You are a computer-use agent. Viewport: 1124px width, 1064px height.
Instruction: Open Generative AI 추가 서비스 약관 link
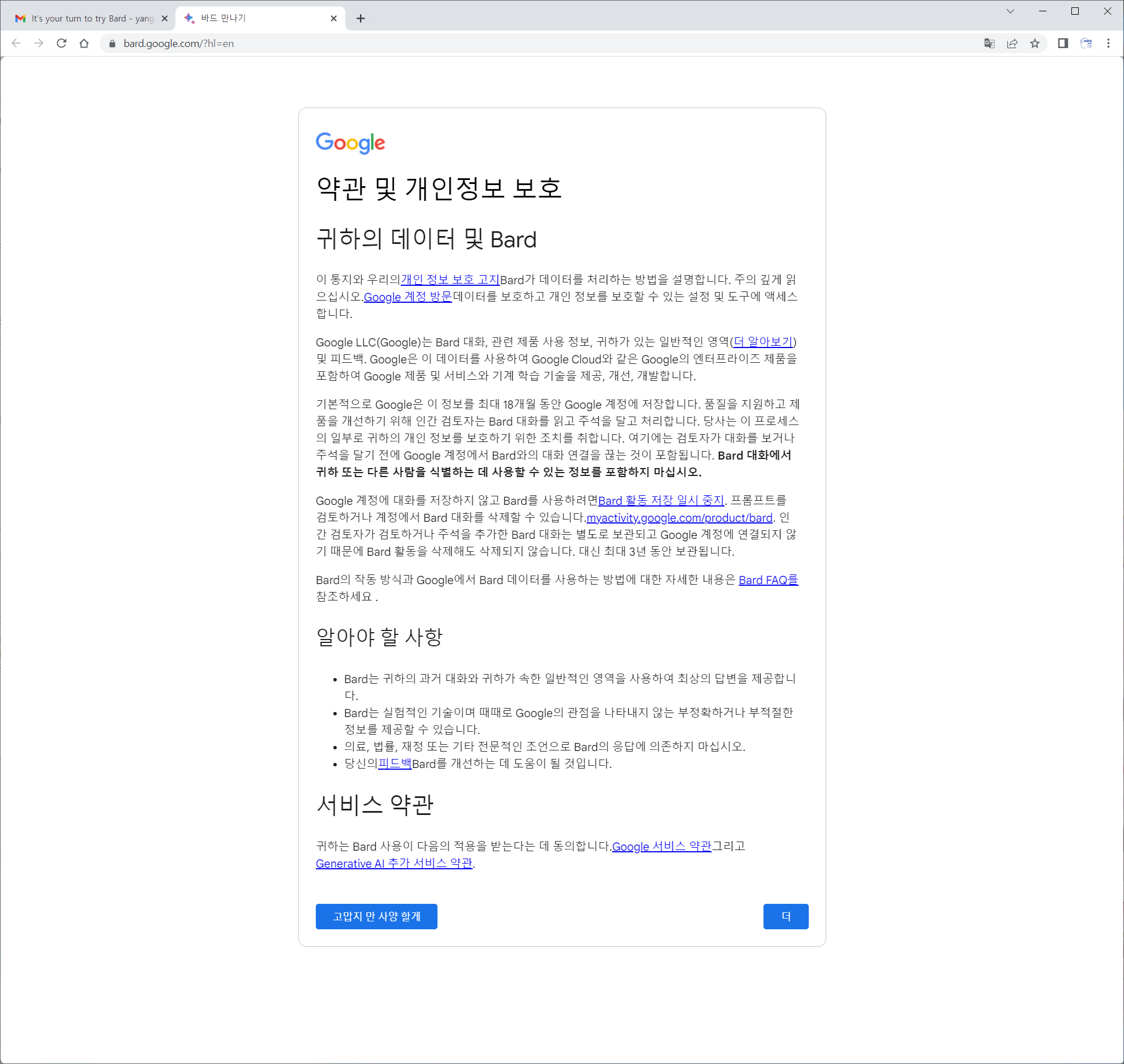tap(393, 863)
